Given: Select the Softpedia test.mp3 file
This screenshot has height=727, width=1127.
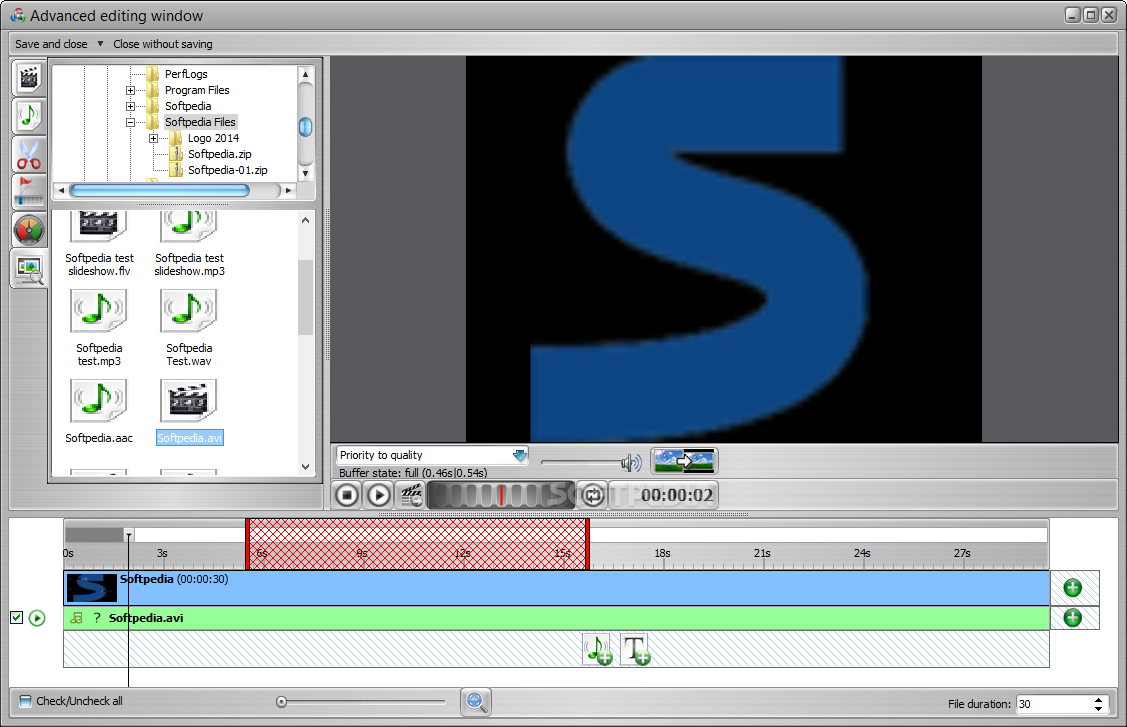Looking at the screenshot, I should pos(98,328).
